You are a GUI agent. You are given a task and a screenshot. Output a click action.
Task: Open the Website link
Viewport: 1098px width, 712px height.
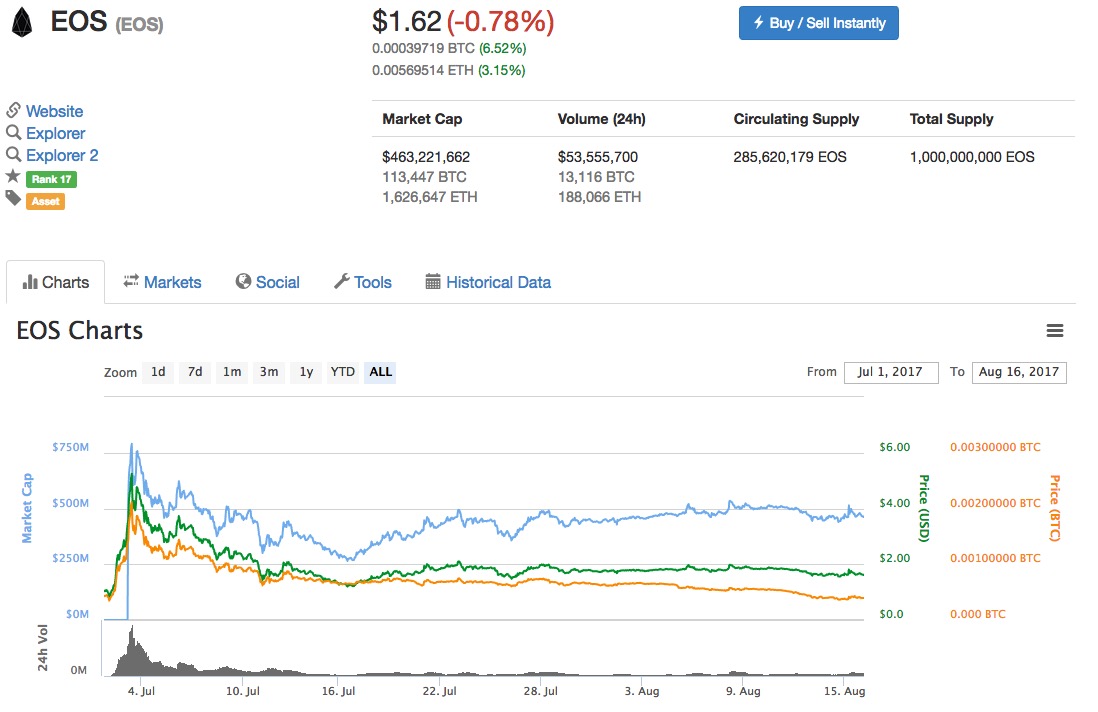pyautogui.click(x=54, y=111)
